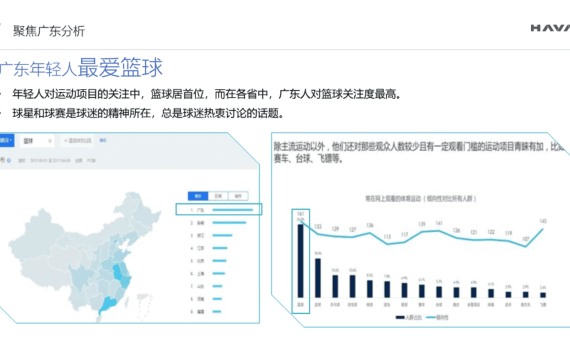Image resolution: width=570 pixels, height=360 pixels.
Task: Open the 篮球 keyword search box
Action: pyautogui.click(x=37, y=141)
